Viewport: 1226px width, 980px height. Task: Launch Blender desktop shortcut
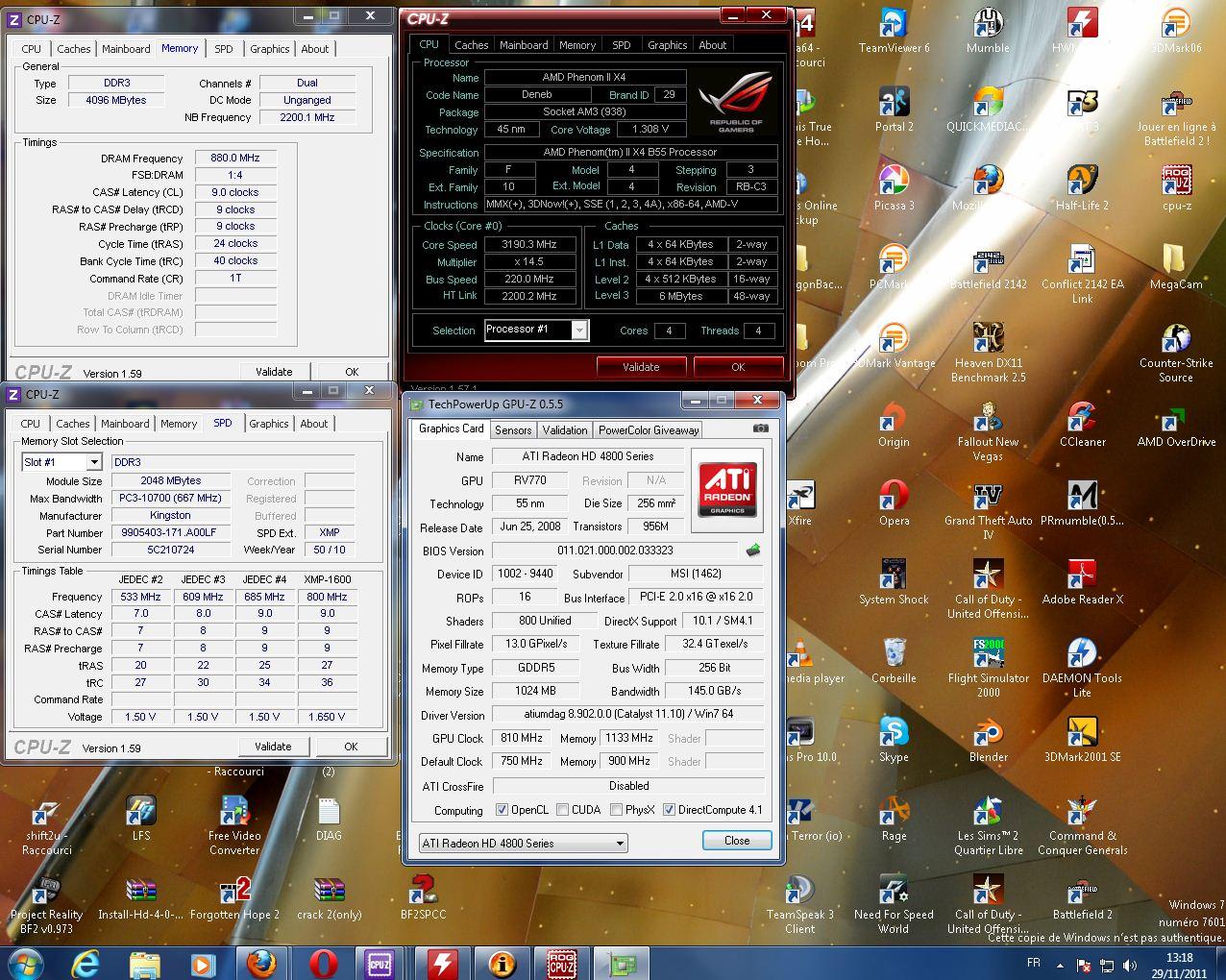[x=988, y=741]
